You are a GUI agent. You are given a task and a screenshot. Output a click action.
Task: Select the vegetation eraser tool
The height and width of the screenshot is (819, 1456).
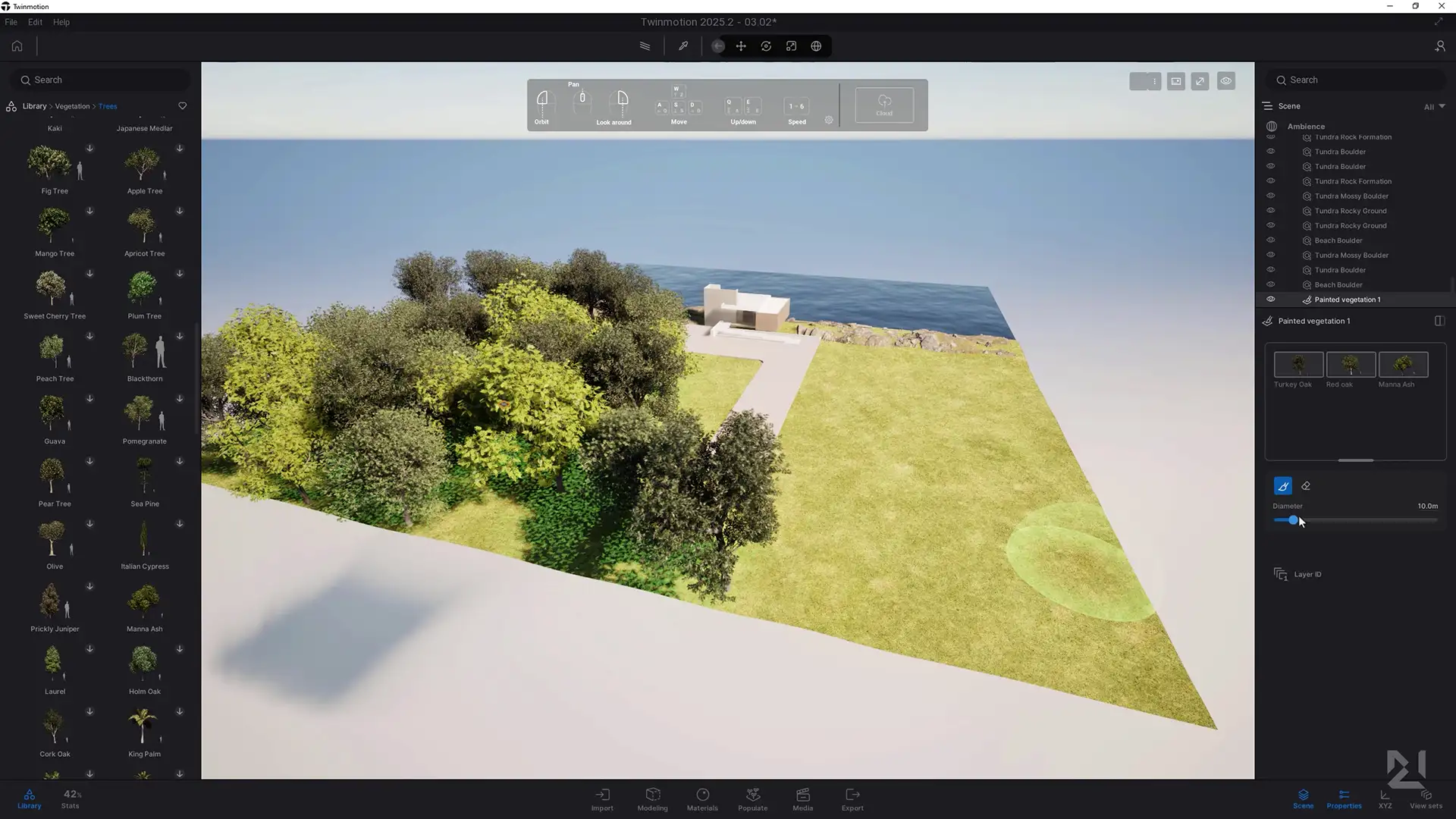[x=1306, y=486]
